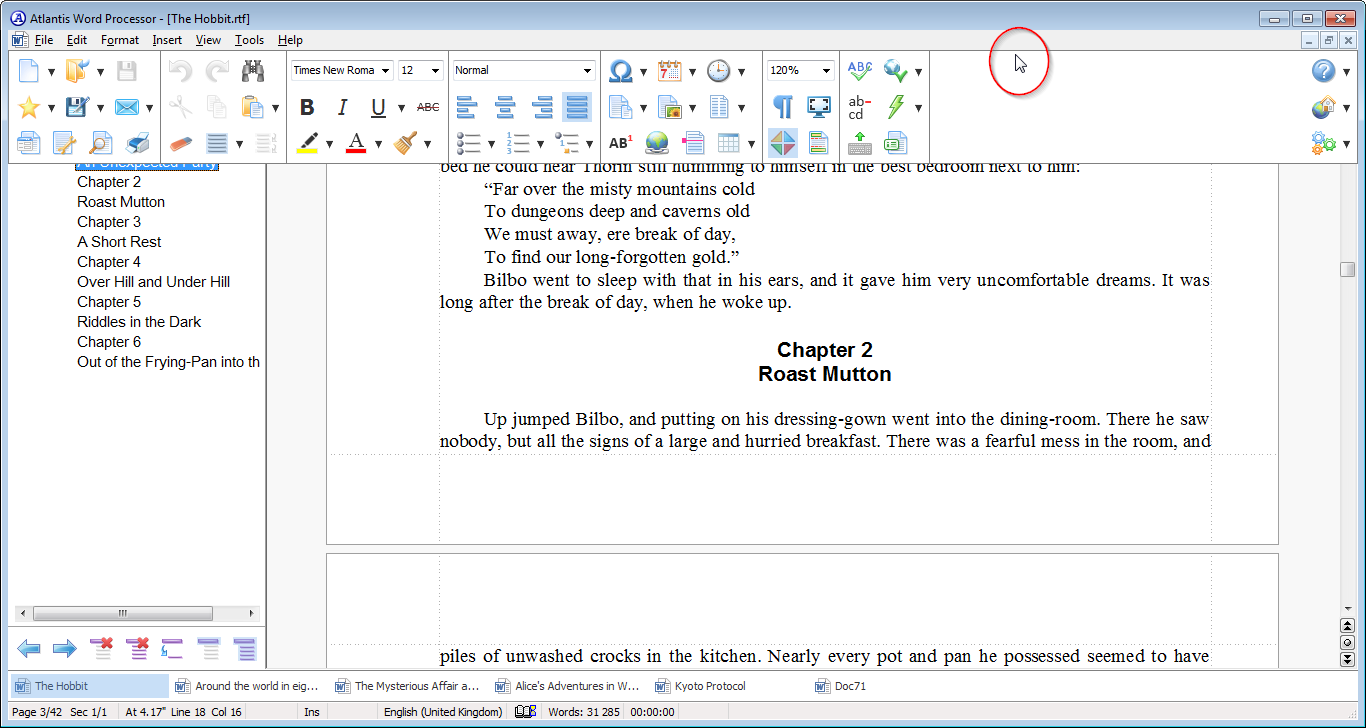Viewport: 1366px width, 728px height.
Task: Click the Open folder icon
Action: click(x=77, y=71)
